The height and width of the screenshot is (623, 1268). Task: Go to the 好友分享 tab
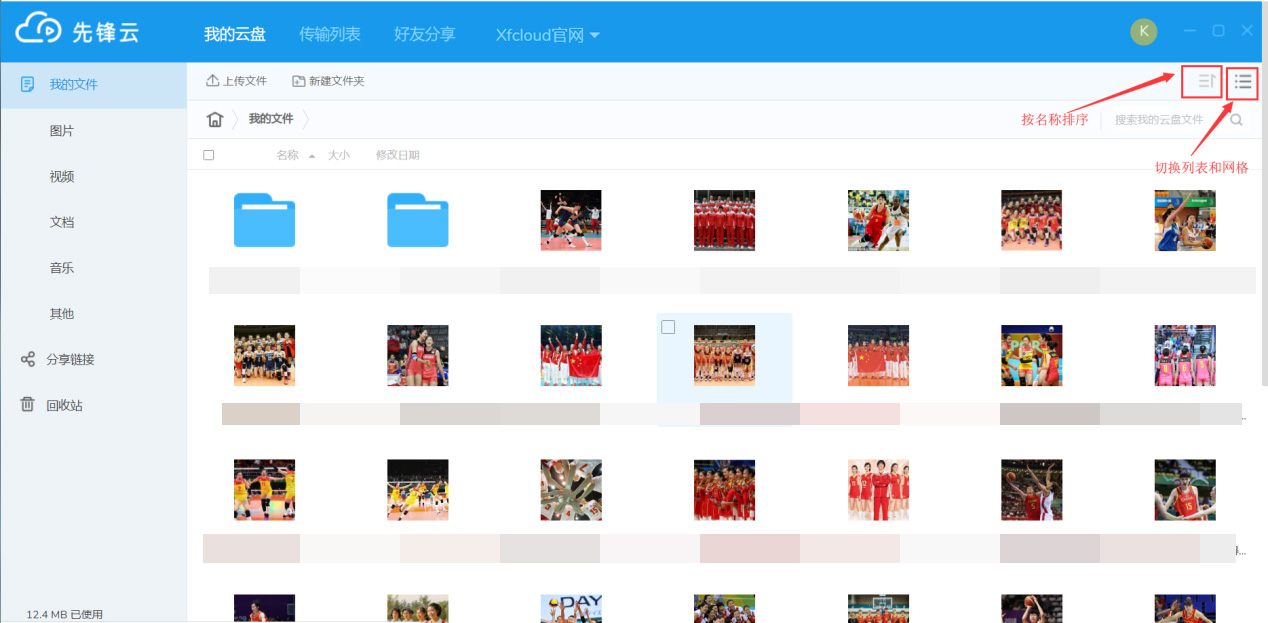425,34
